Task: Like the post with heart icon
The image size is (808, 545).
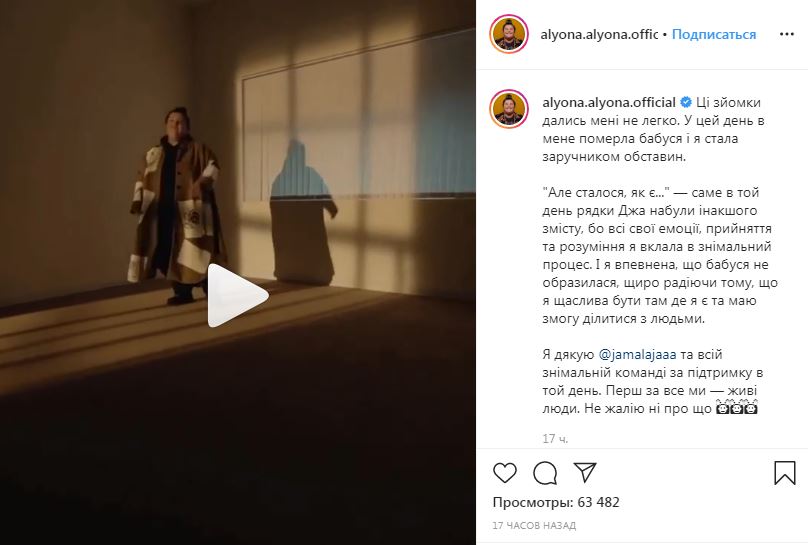Action: [505, 473]
